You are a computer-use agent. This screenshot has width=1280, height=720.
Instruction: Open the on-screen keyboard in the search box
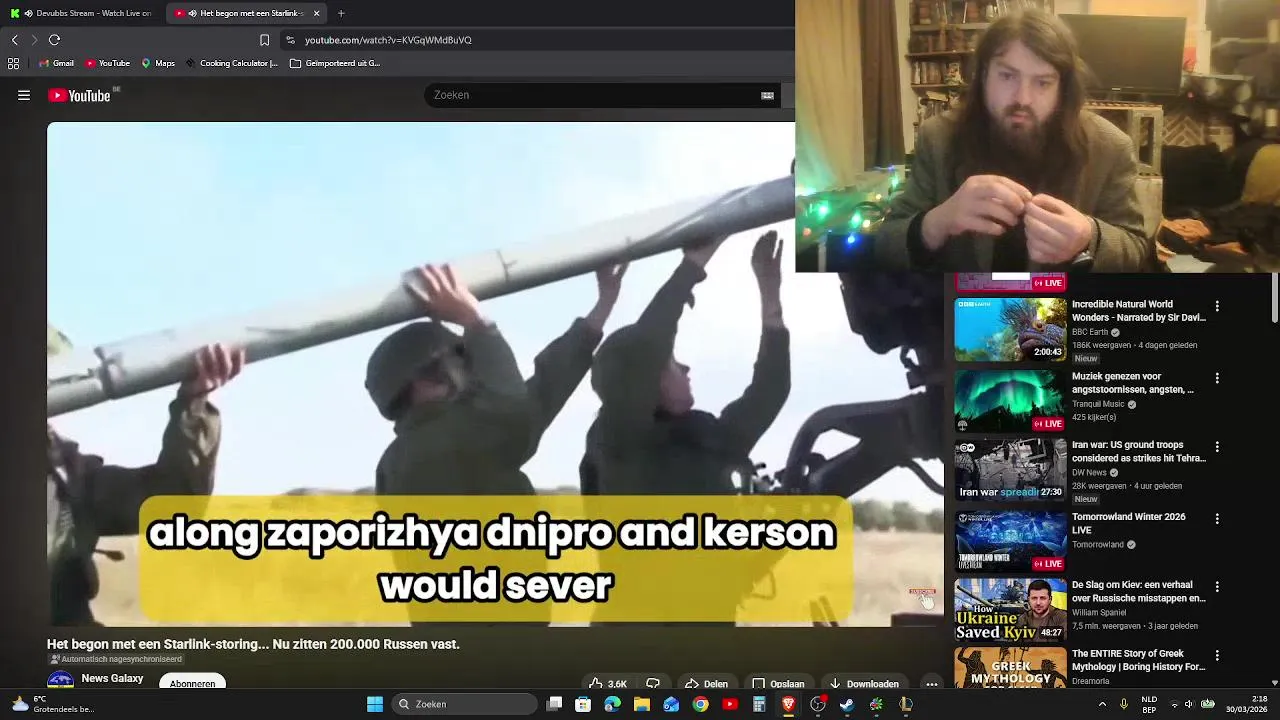click(x=767, y=95)
